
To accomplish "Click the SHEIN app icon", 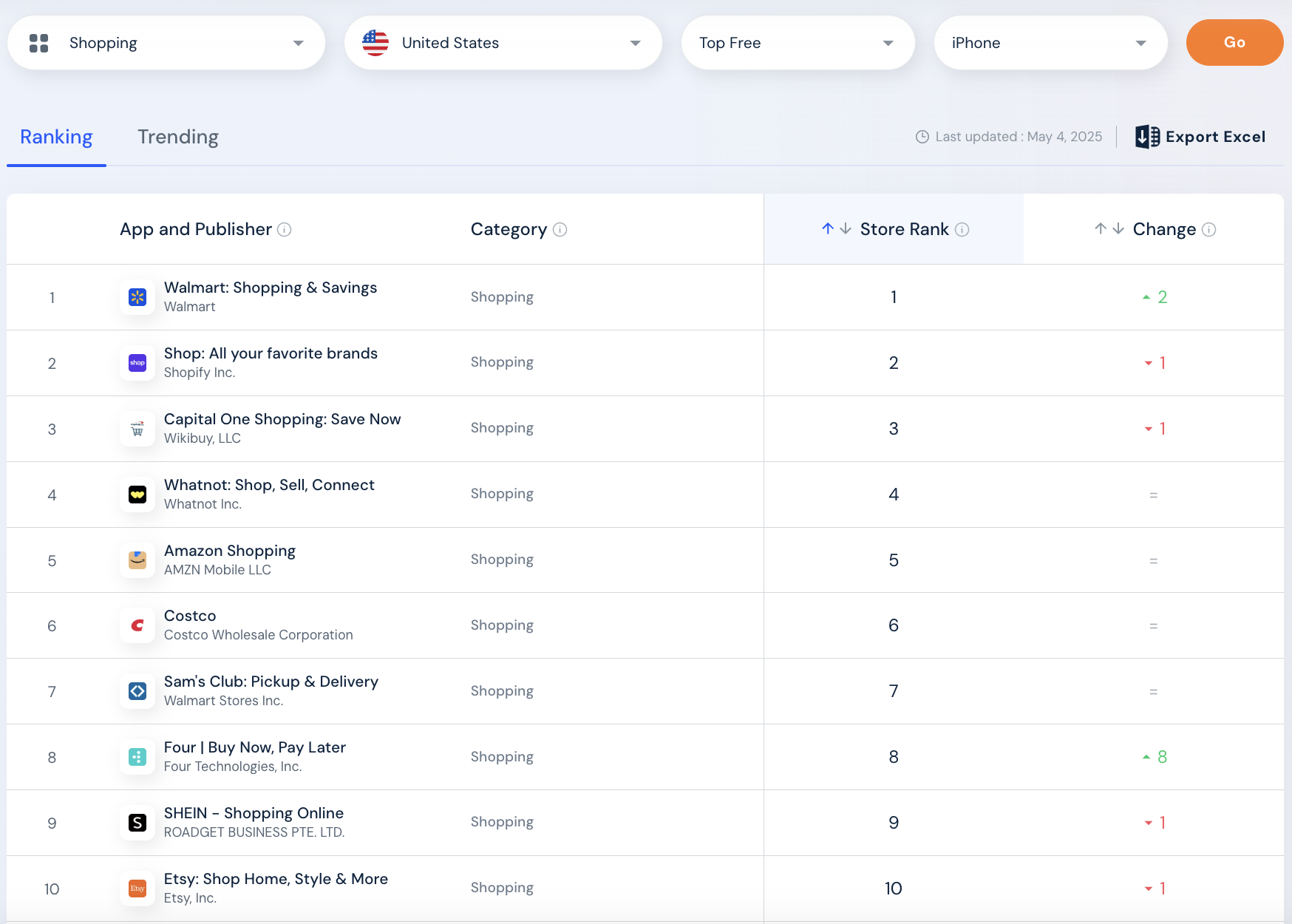I will pyautogui.click(x=137, y=823).
